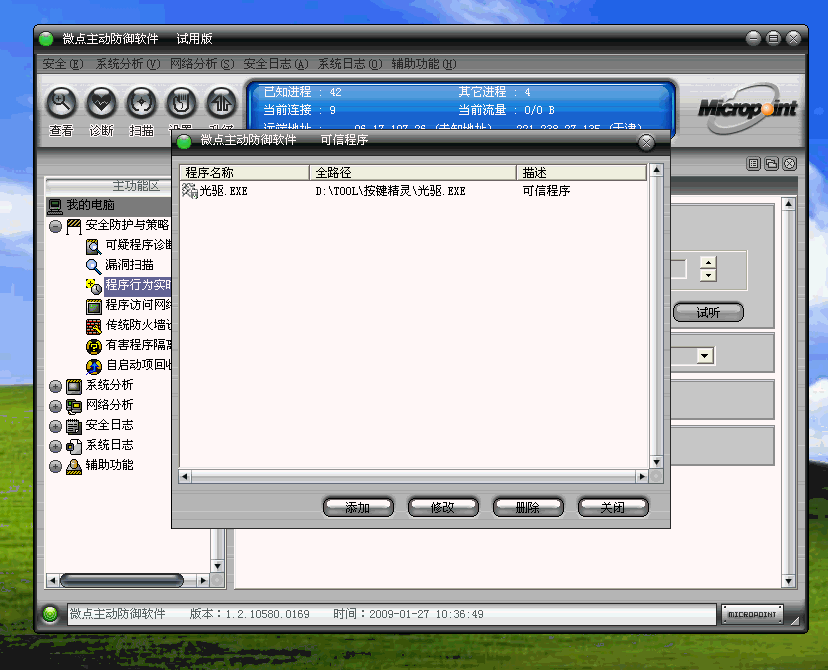This screenshot has height=670, width=828.
Task: Expand the 网络分析 tree node
Action: tap(55, 406)
